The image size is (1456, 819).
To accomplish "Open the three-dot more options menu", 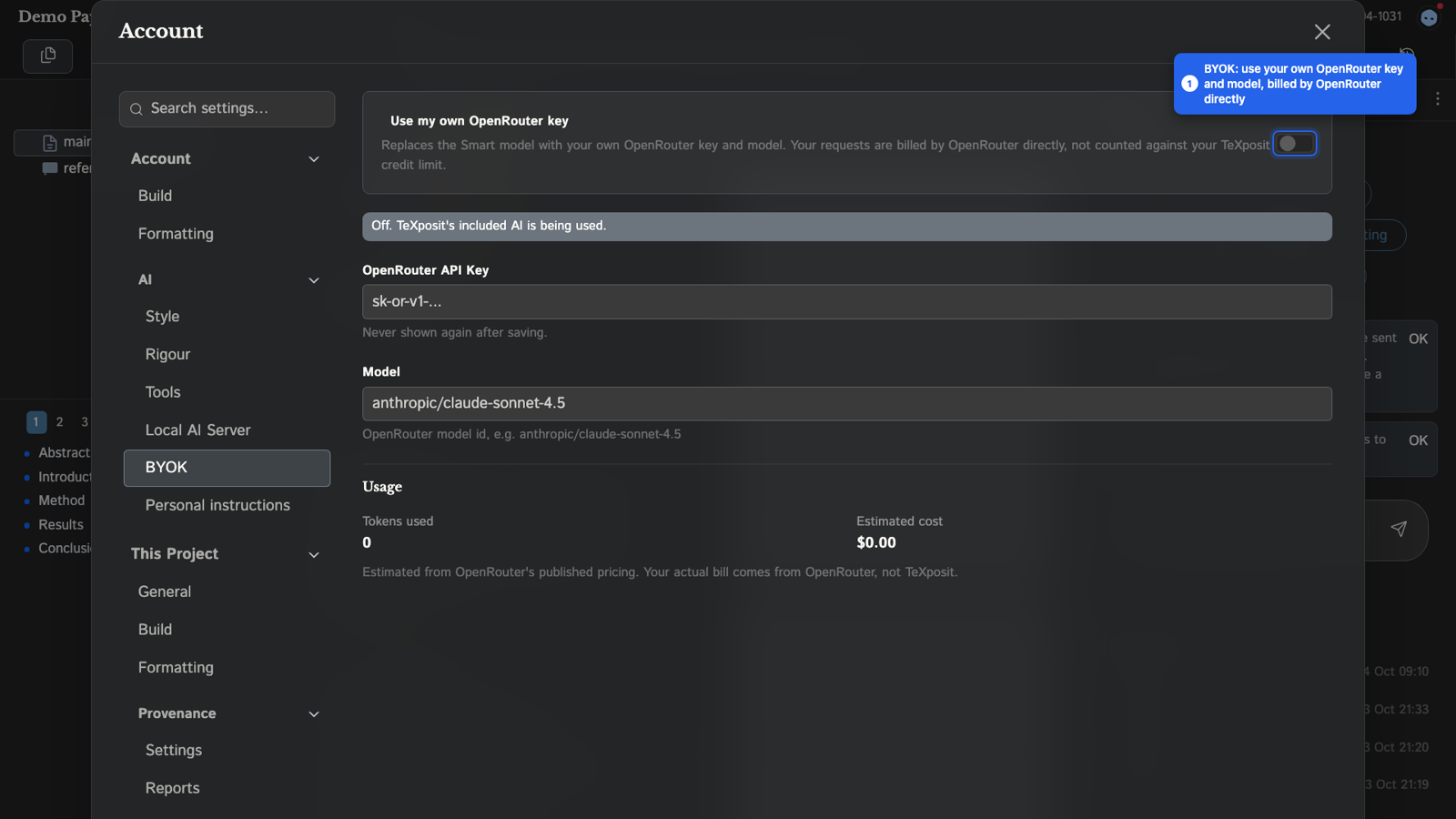I will (x=1438, y=98).
